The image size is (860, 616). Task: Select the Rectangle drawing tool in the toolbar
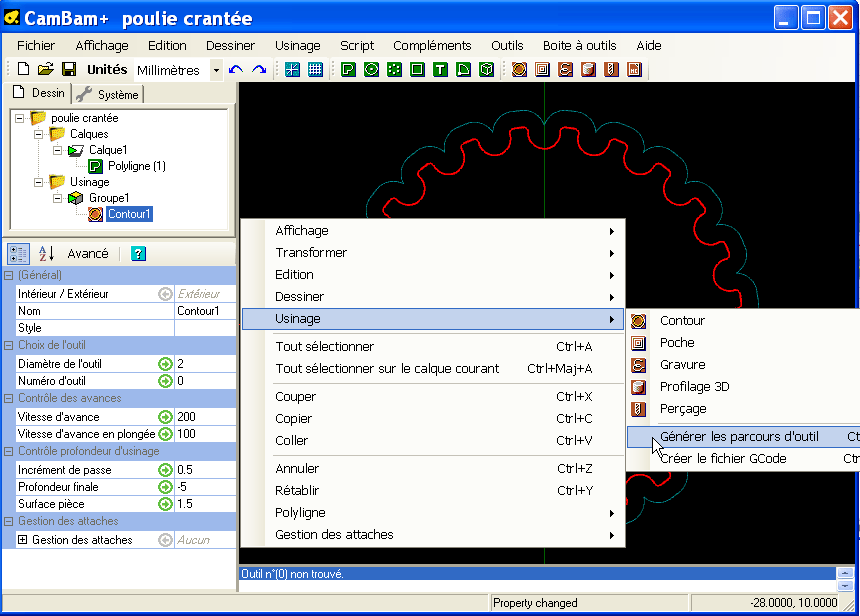[x=417, y=70]
